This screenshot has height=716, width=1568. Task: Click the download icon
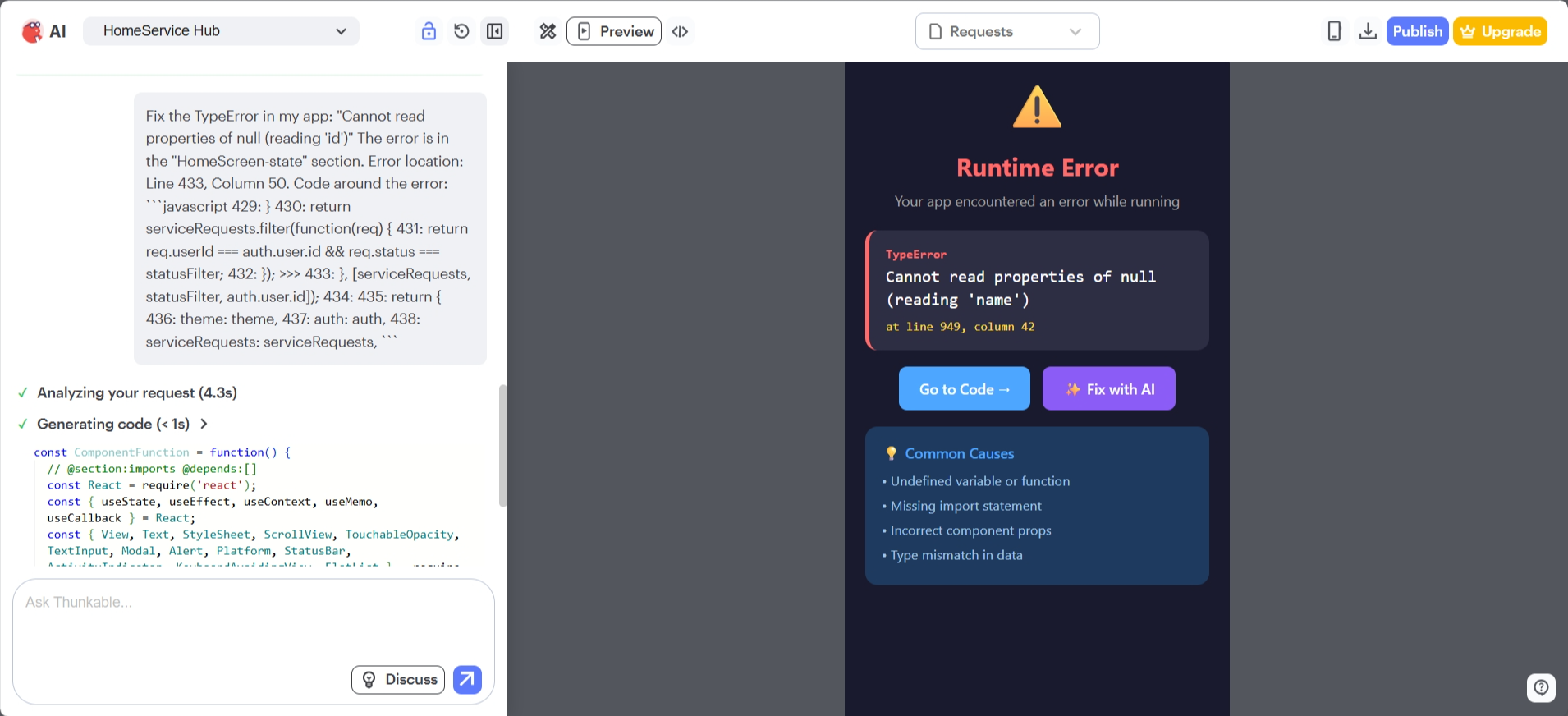pyautogui.click(x=1368, y=31)
